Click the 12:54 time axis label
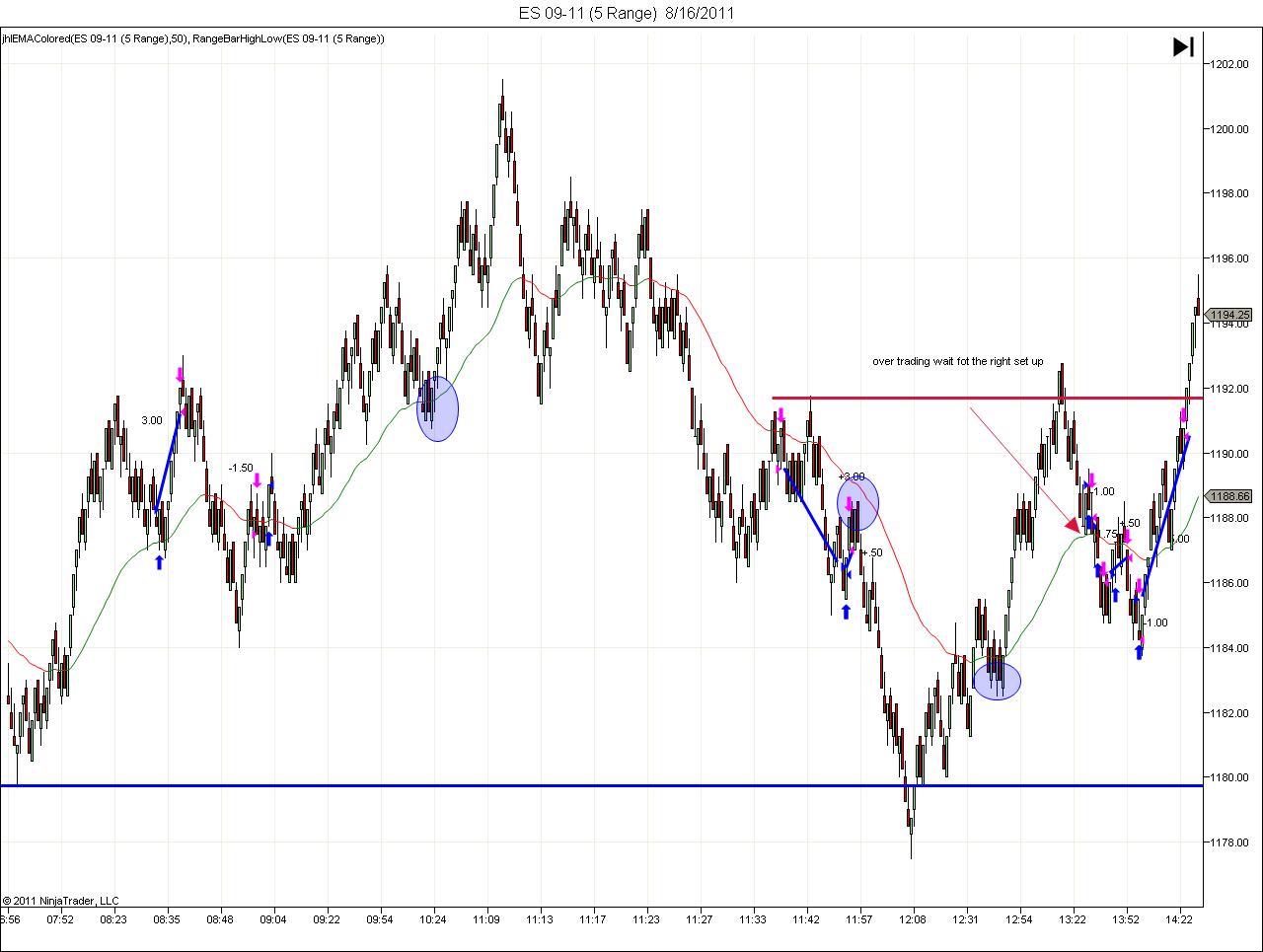The width and height of the screenshot is (1263, 952). [x=1020, y=919]
